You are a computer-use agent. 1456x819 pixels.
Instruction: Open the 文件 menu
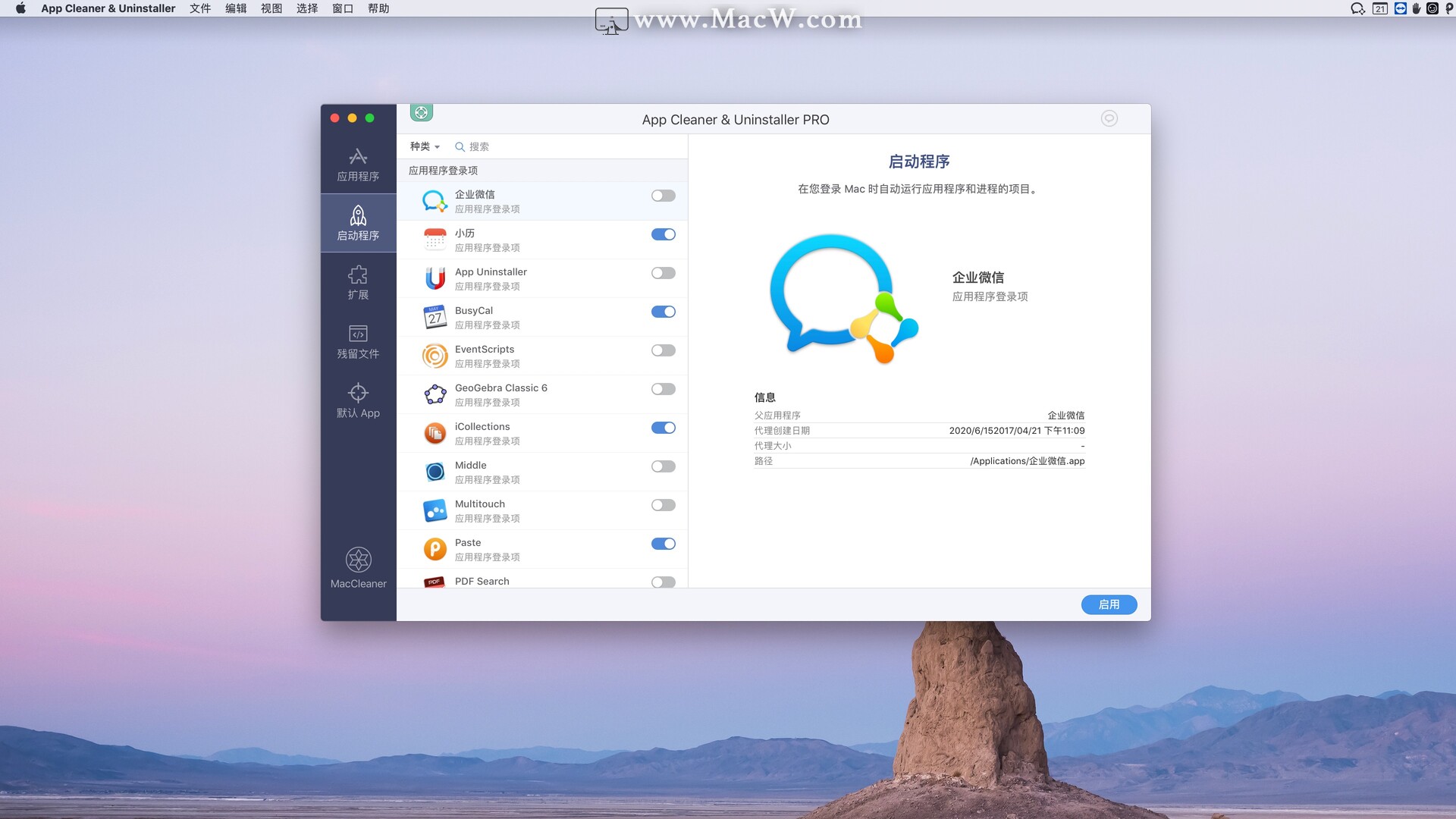point(200,8)
